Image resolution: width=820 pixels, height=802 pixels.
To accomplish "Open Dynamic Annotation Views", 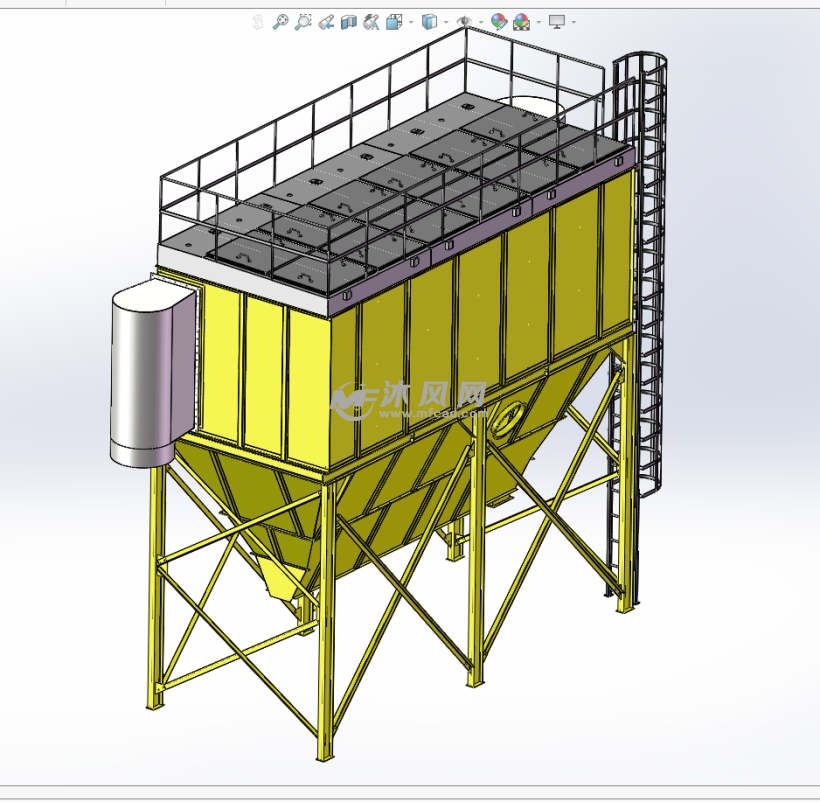I will 371,21.
